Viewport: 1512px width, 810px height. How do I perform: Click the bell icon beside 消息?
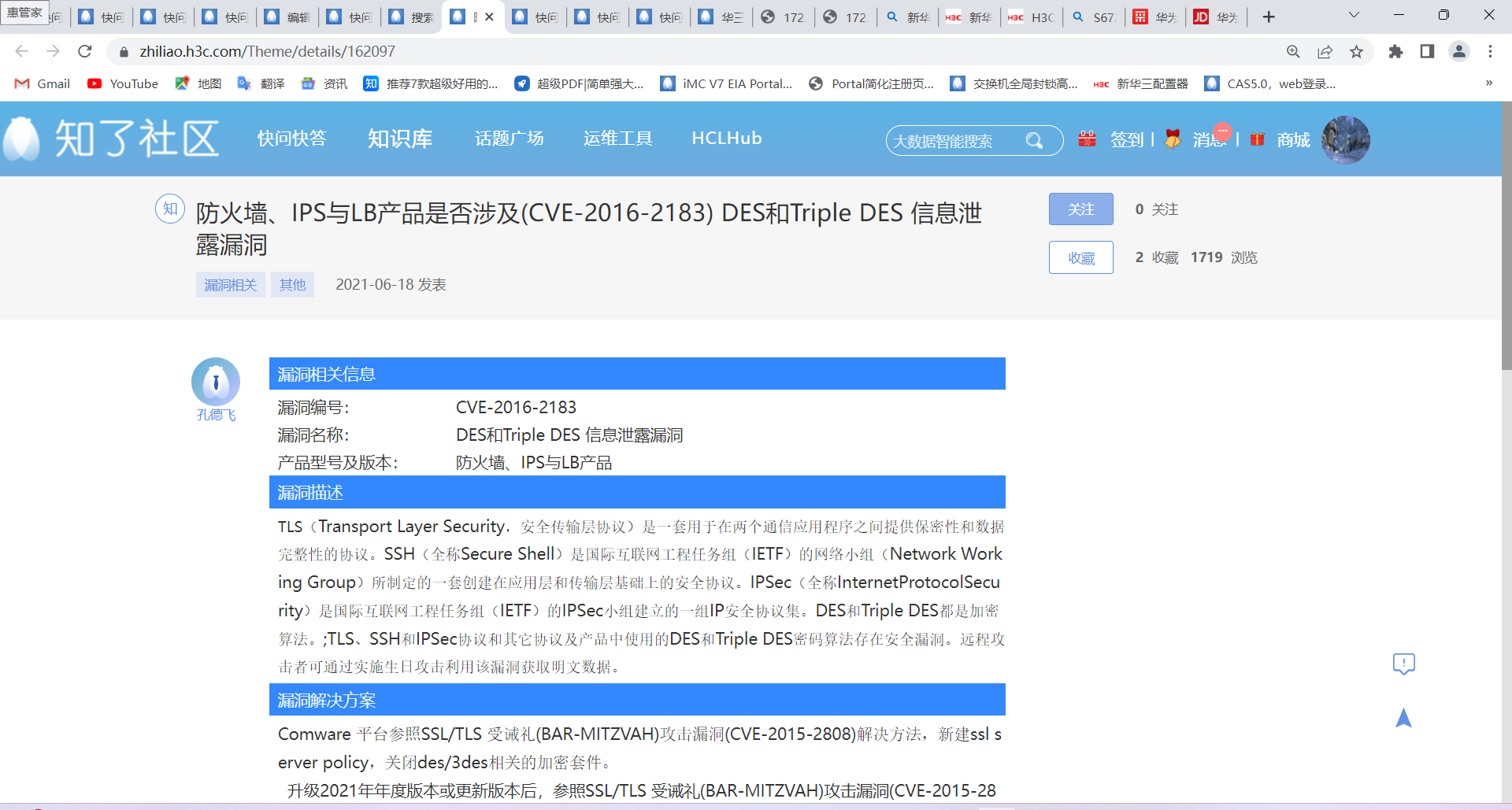(1173, 139)
